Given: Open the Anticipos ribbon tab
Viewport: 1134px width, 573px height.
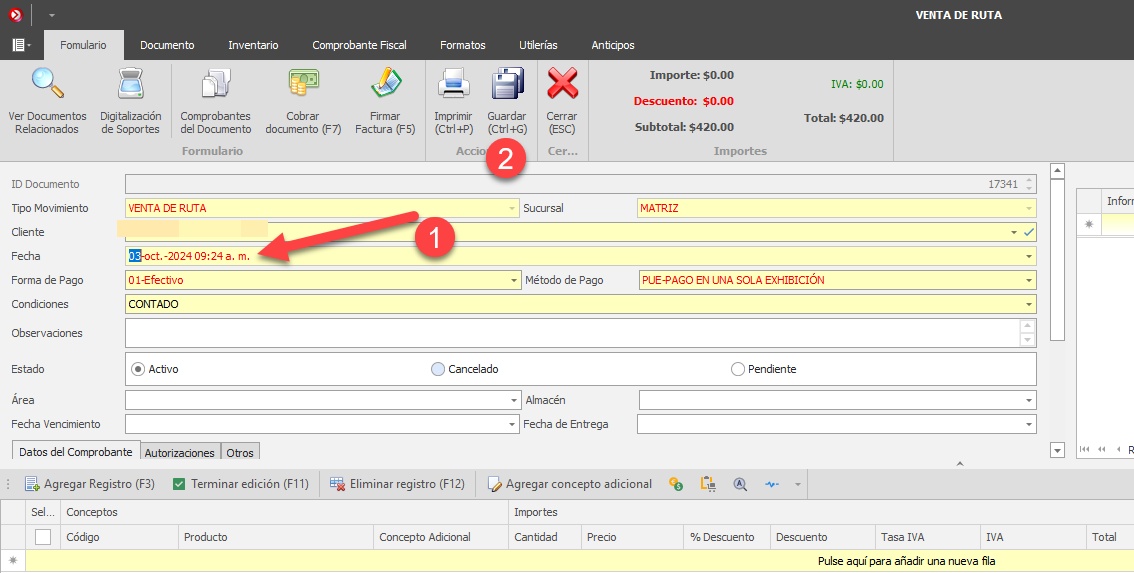Looking at the screenshot, I should click(x=613, y=45).
